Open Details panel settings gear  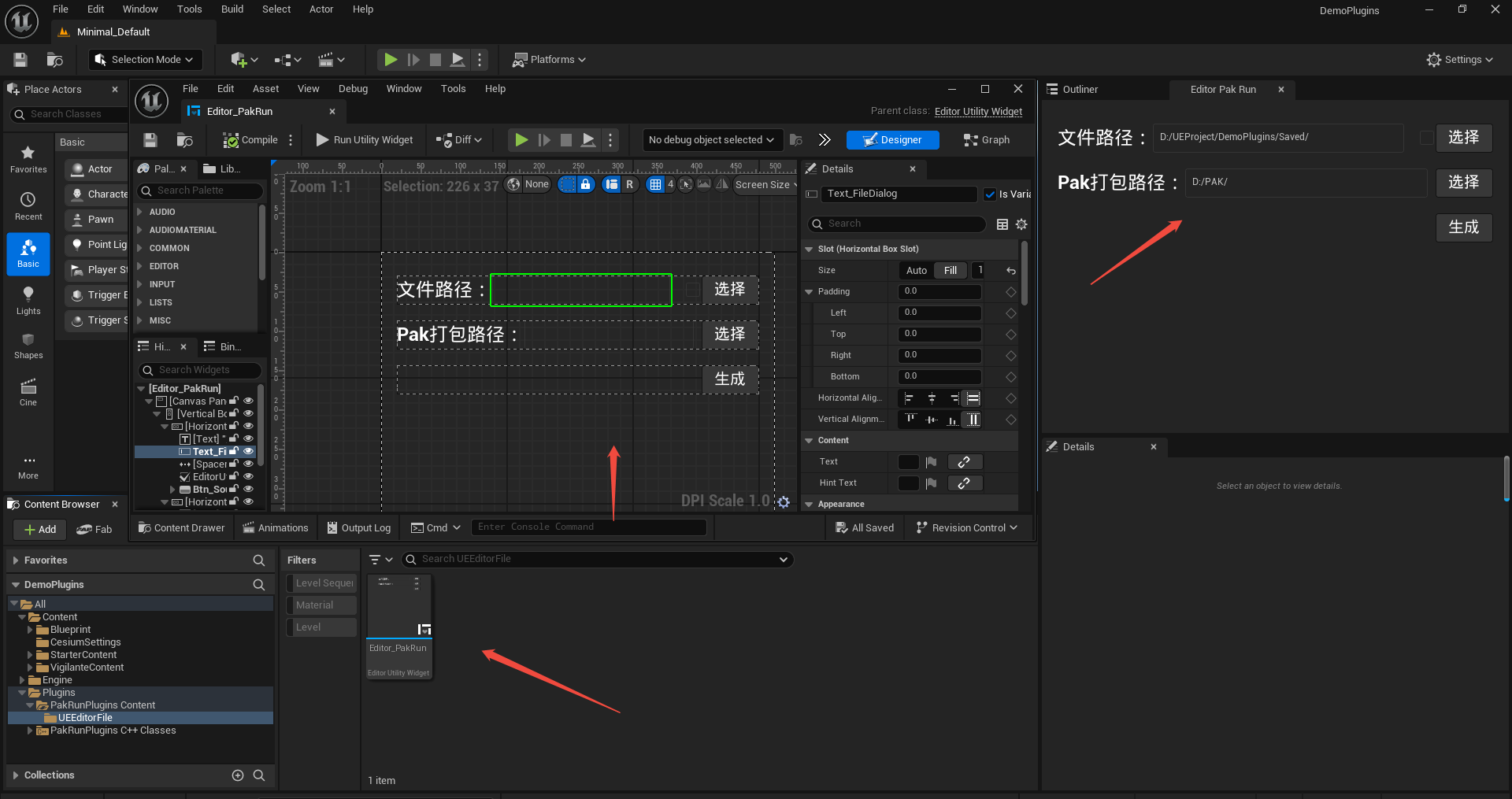(1021, 224)
